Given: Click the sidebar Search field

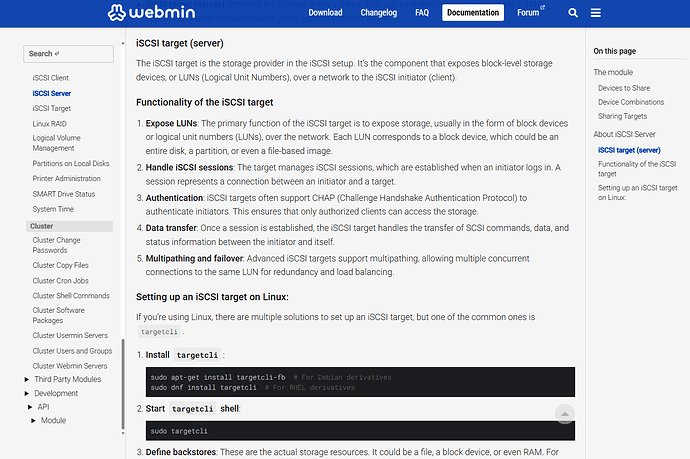Looking at the screenshot, I should click(x=68, y=54).
